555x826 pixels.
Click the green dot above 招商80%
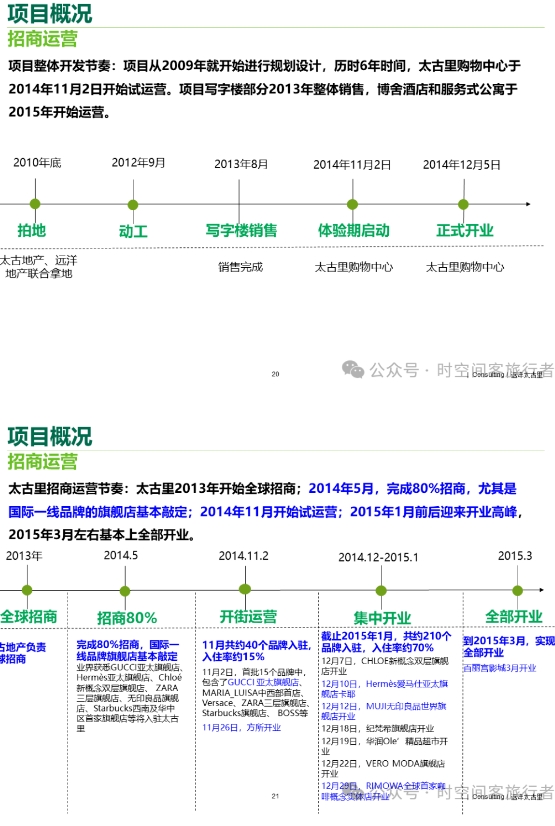coord(125,591)
